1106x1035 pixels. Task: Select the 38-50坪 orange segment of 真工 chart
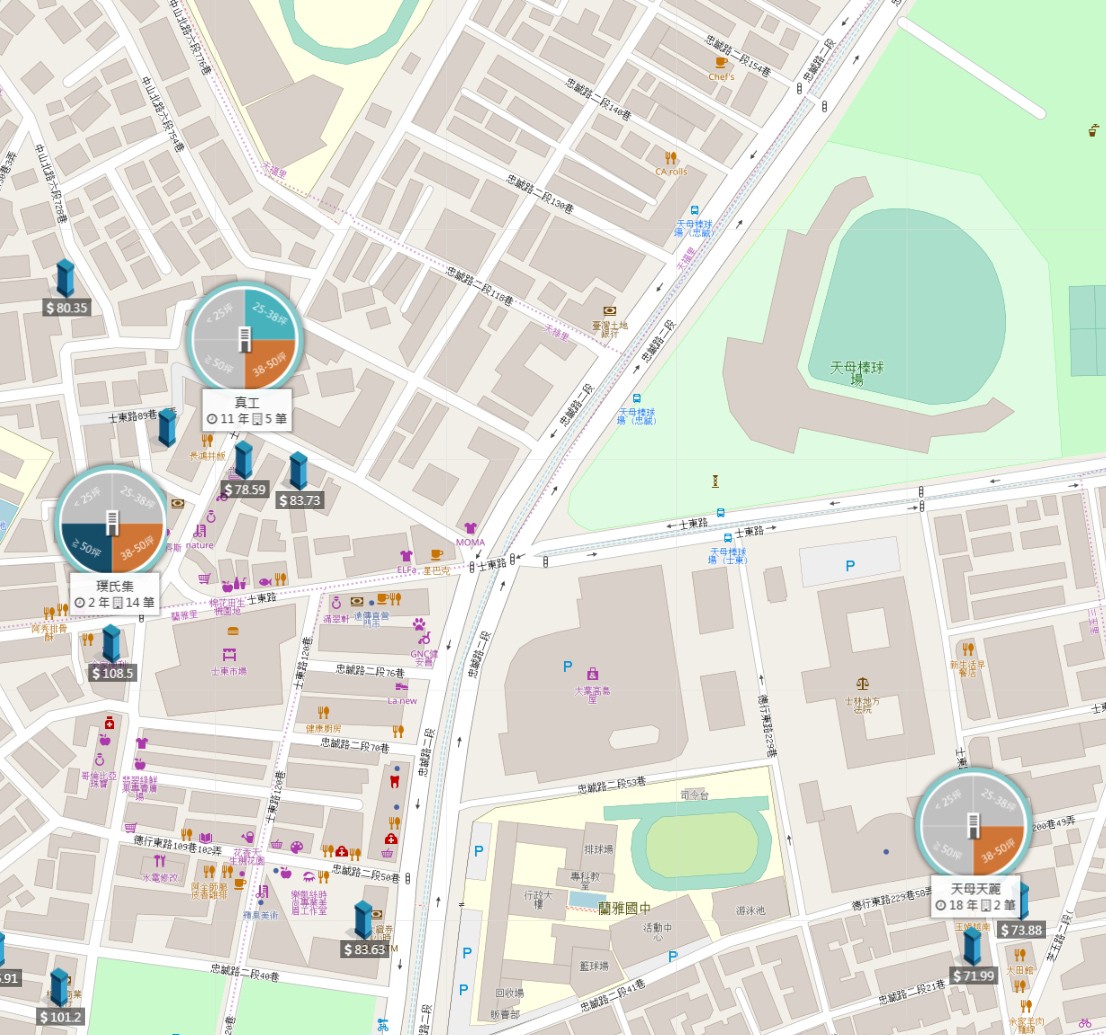[x=270, y=364]
